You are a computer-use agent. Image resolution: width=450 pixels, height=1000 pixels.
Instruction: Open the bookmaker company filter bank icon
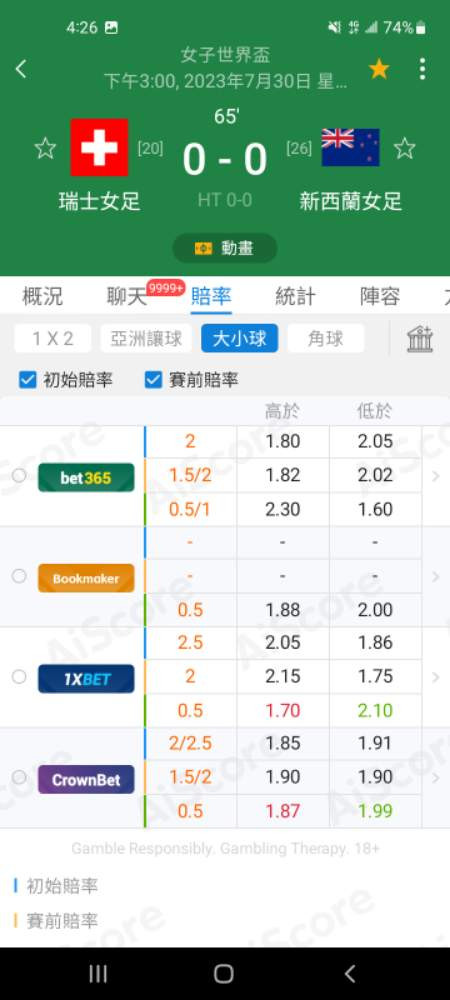coord(420,339)
